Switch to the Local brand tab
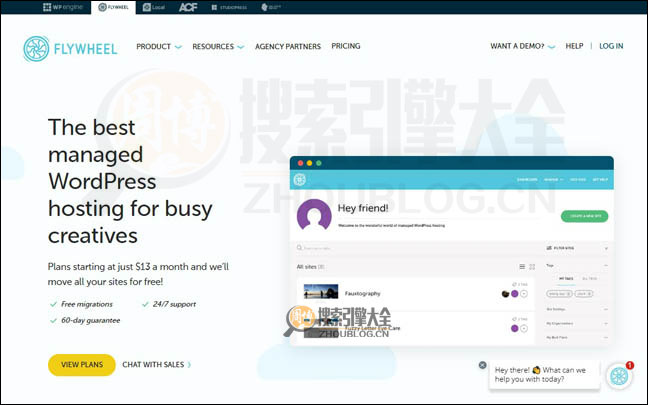Viewport: 648px width, 405px height. [154, 7]
